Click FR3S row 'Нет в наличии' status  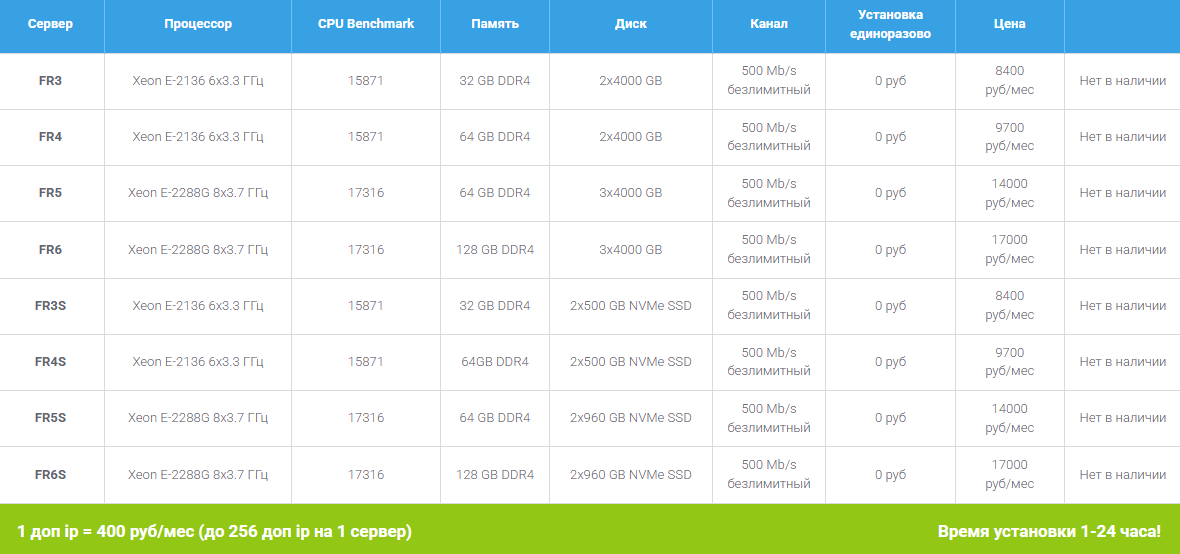pyautogui.click(x=1123, y=306)
